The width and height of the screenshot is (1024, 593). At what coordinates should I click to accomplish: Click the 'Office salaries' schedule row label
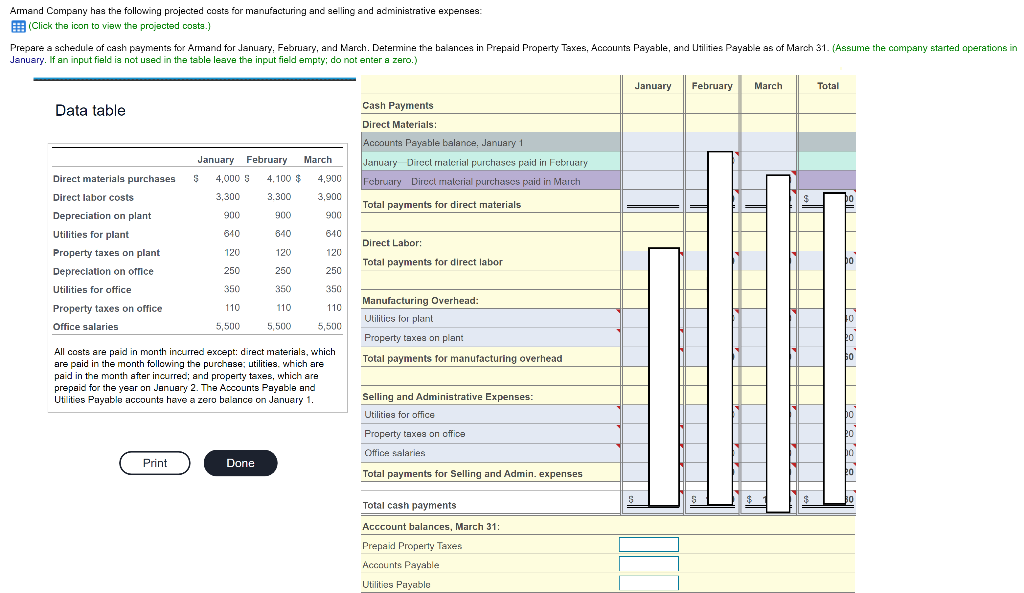pyautogui.click(x=394, y=453)
